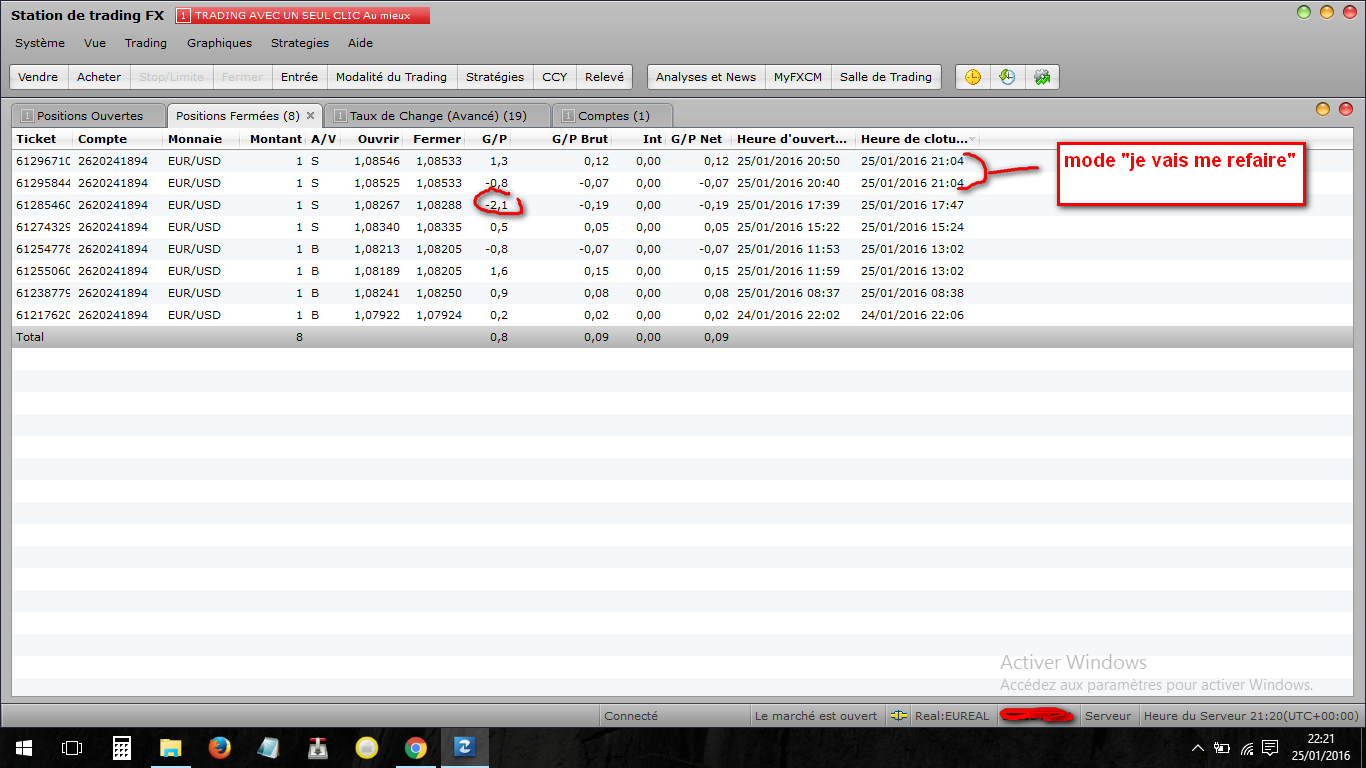Click opening price 1,08189

[378, 271]
